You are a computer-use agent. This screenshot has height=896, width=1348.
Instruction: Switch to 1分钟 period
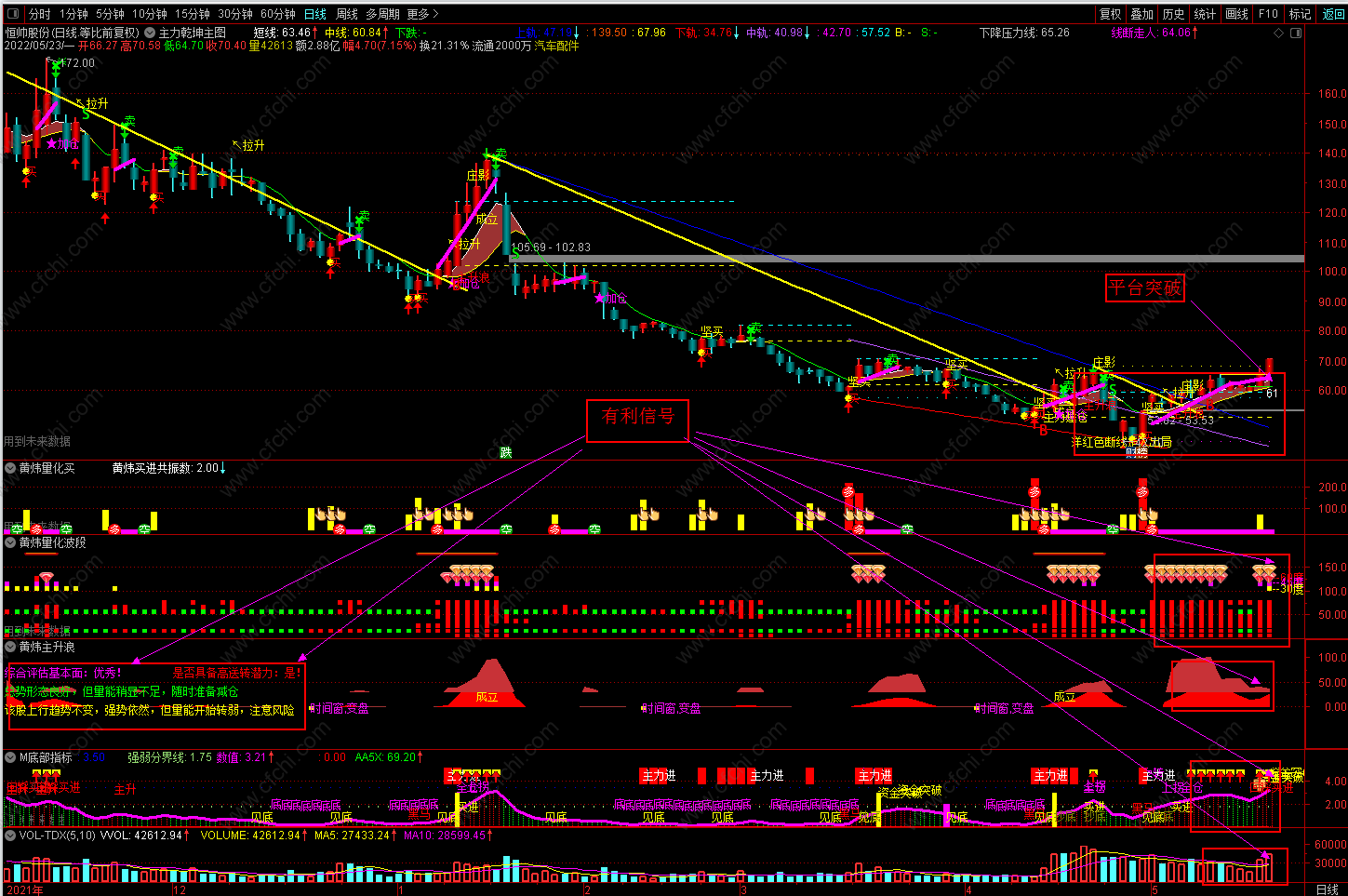click(73, 14)
